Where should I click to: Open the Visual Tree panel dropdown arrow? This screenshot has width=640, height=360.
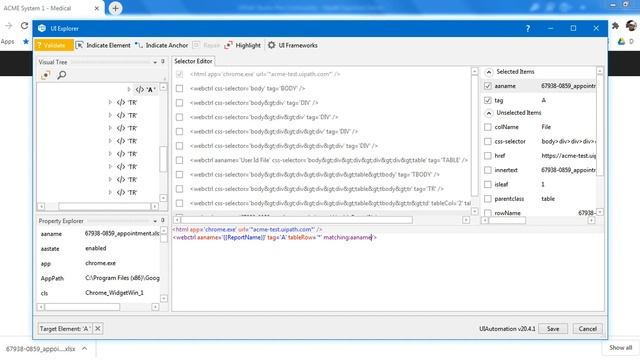pos(155,62)
